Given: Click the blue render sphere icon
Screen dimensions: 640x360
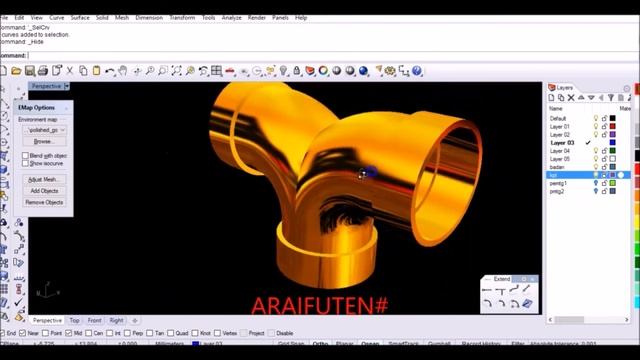Looking at the screenshot, I should (x=363, y=71).
